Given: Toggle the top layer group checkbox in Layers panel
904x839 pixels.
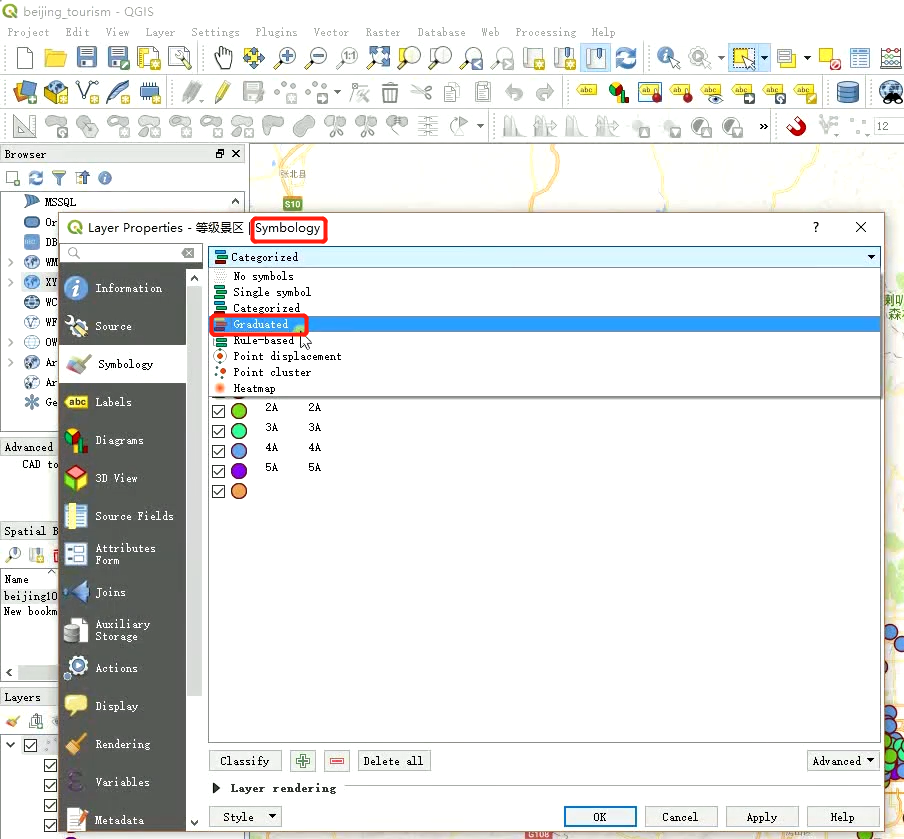Looking at the screenshot, I should click(31, 745).
